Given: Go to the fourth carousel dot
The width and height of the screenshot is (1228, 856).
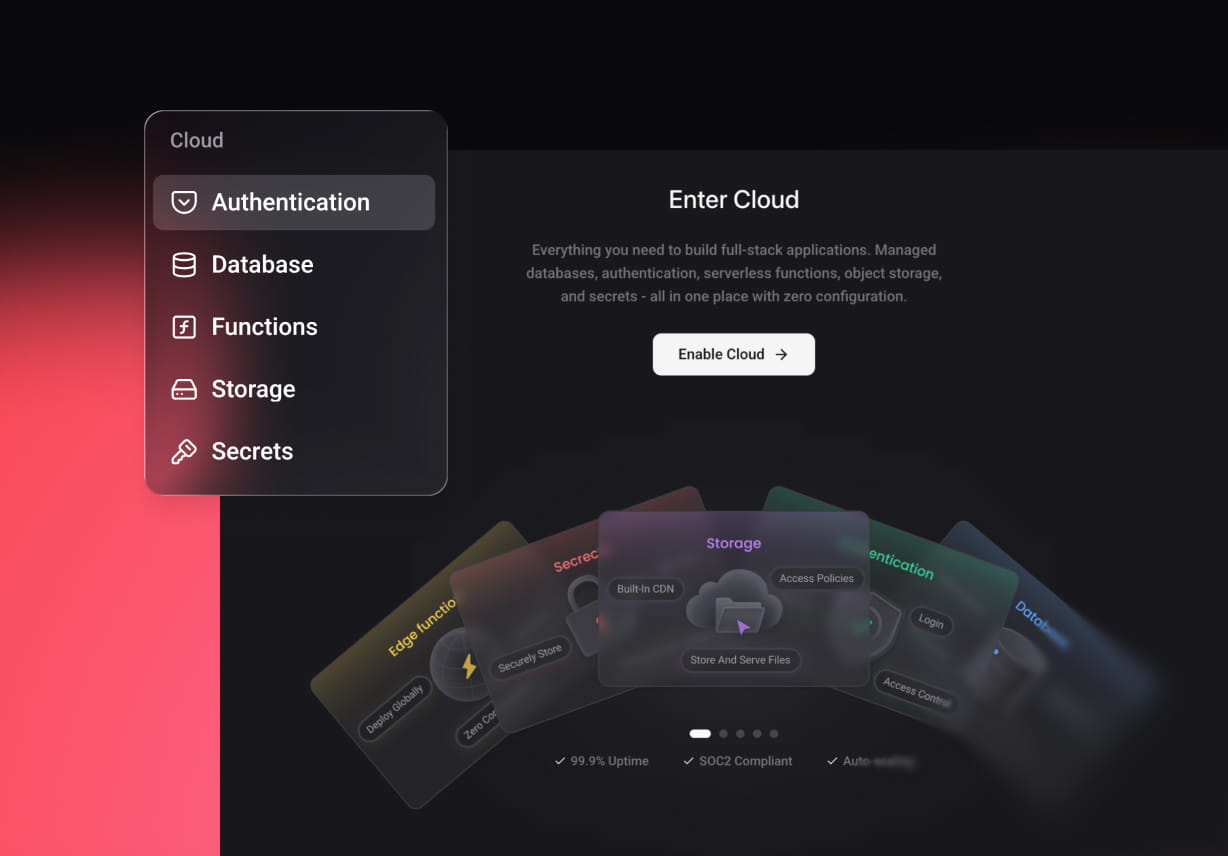Looking at the screenshot, I should [757, 734].
